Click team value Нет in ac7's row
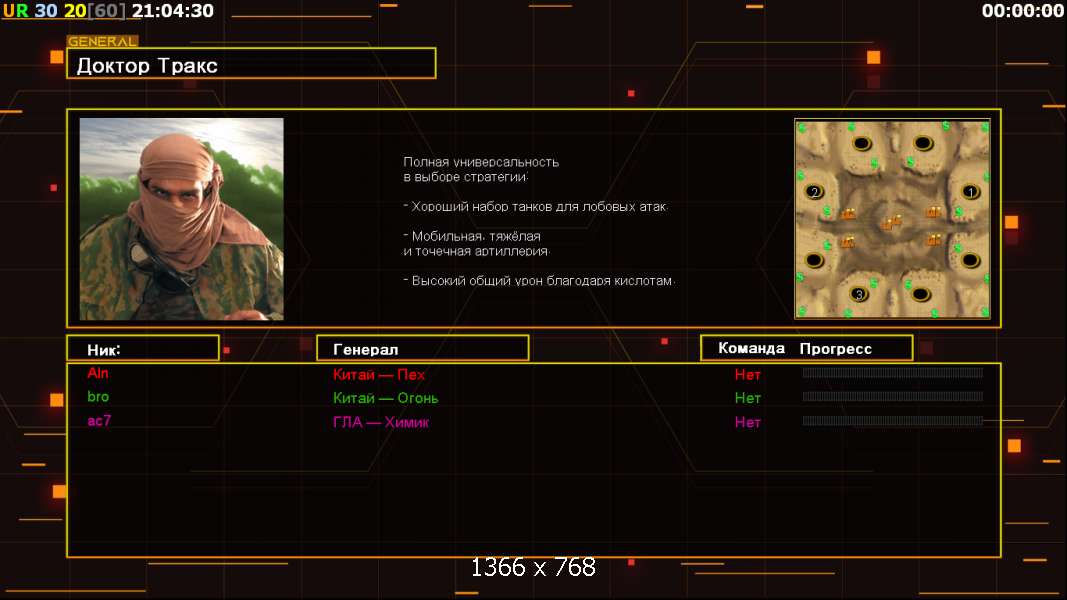The width and height of the screenshot is (1067, 600). tap(747, 422)
